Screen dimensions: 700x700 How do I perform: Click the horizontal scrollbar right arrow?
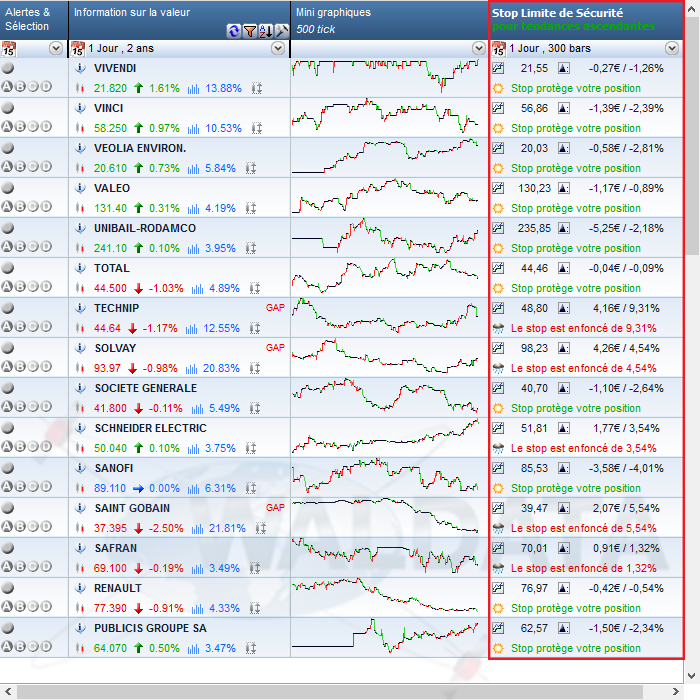coord(675,692)
